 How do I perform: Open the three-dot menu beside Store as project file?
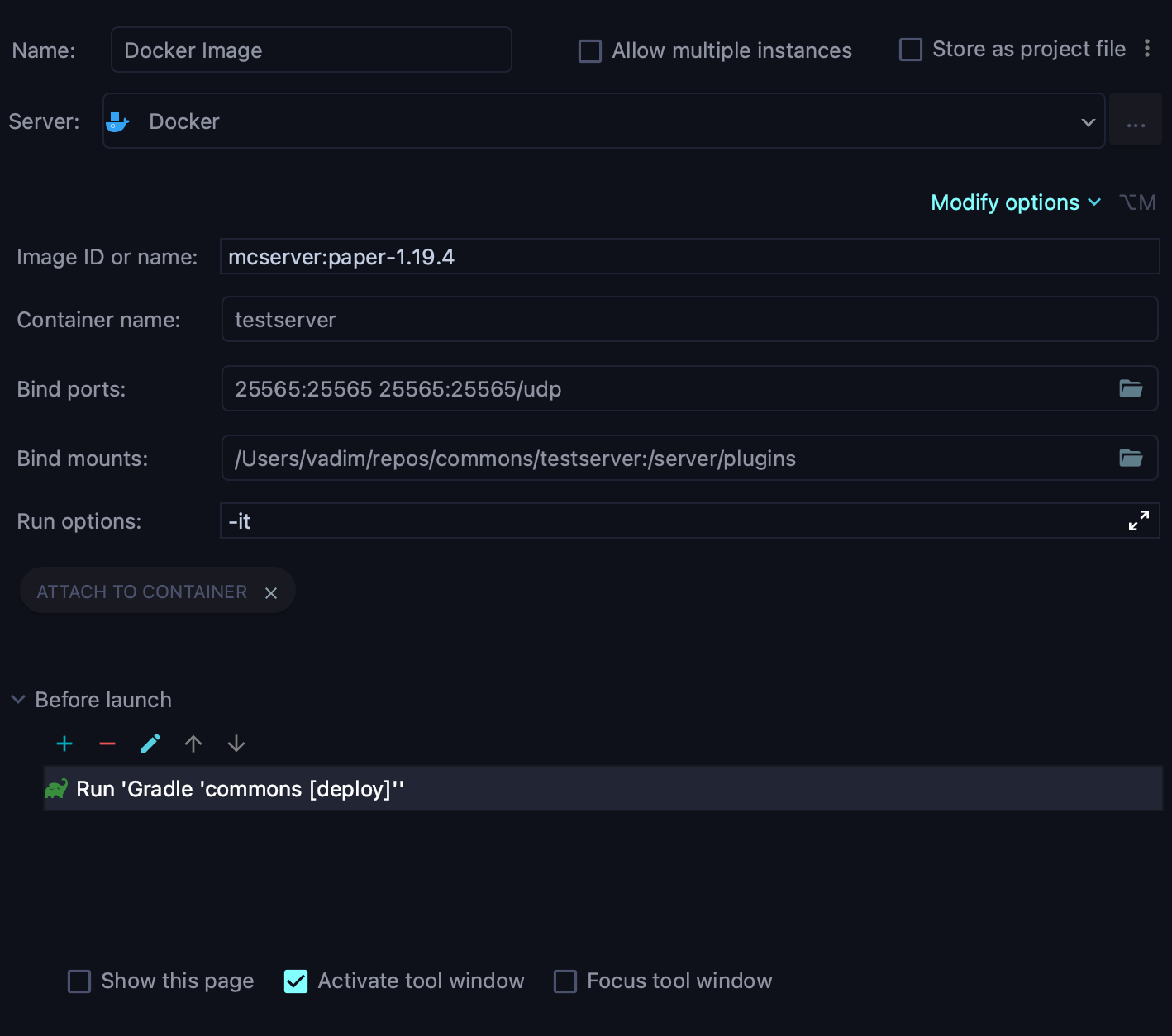(1147, 49)
